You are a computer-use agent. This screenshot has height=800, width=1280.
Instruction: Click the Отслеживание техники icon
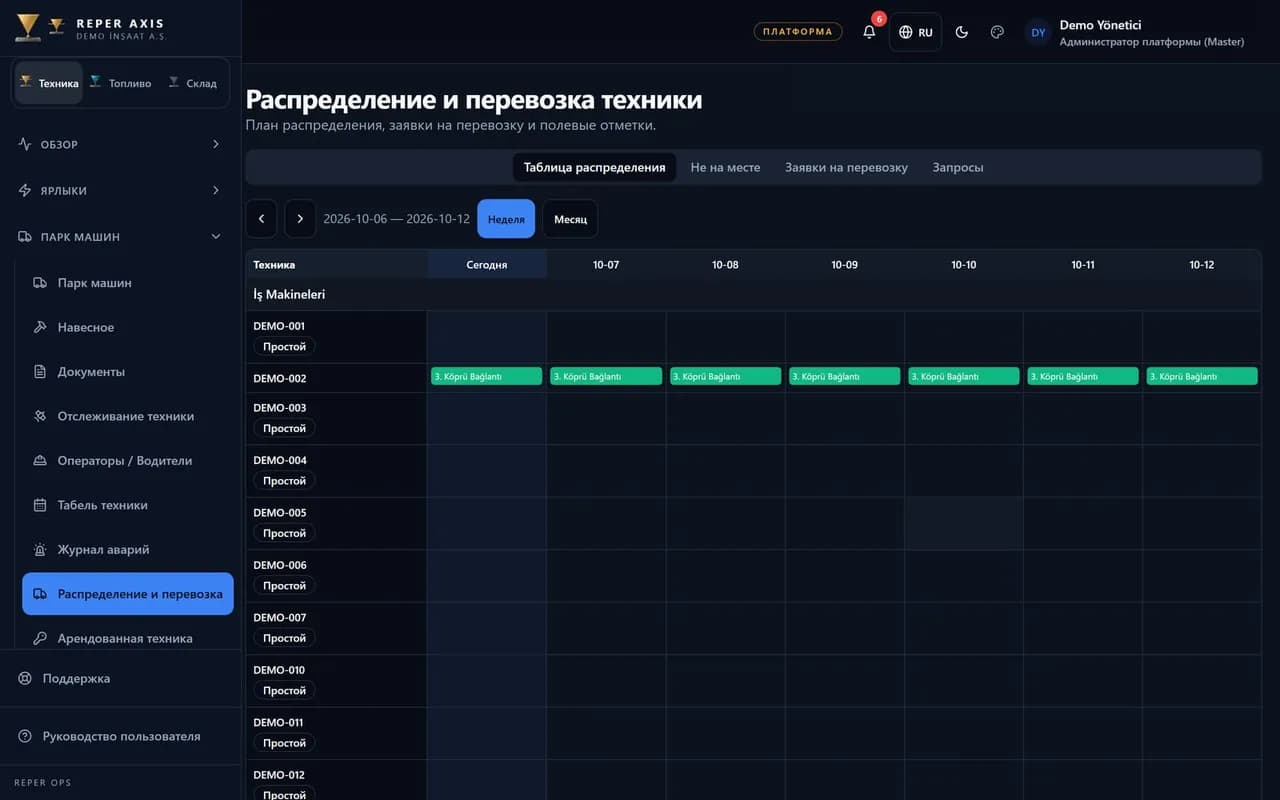coord(40,416)
